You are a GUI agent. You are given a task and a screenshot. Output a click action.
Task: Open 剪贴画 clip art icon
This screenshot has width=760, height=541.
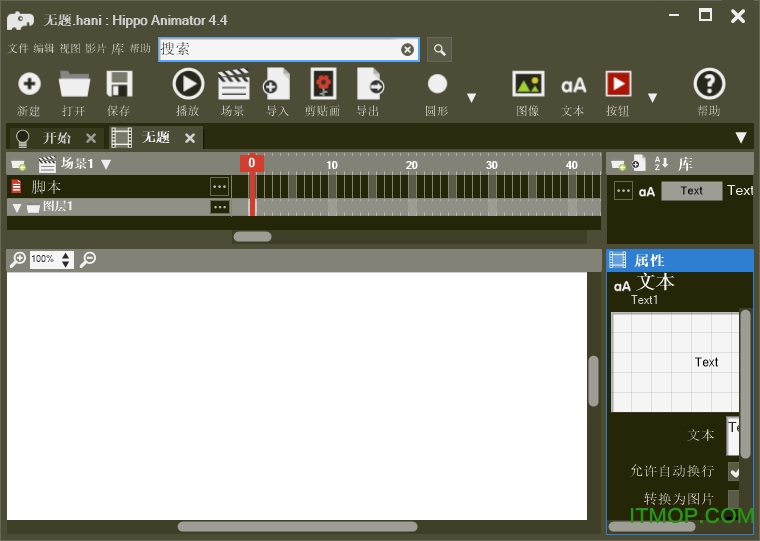(323, 84)
